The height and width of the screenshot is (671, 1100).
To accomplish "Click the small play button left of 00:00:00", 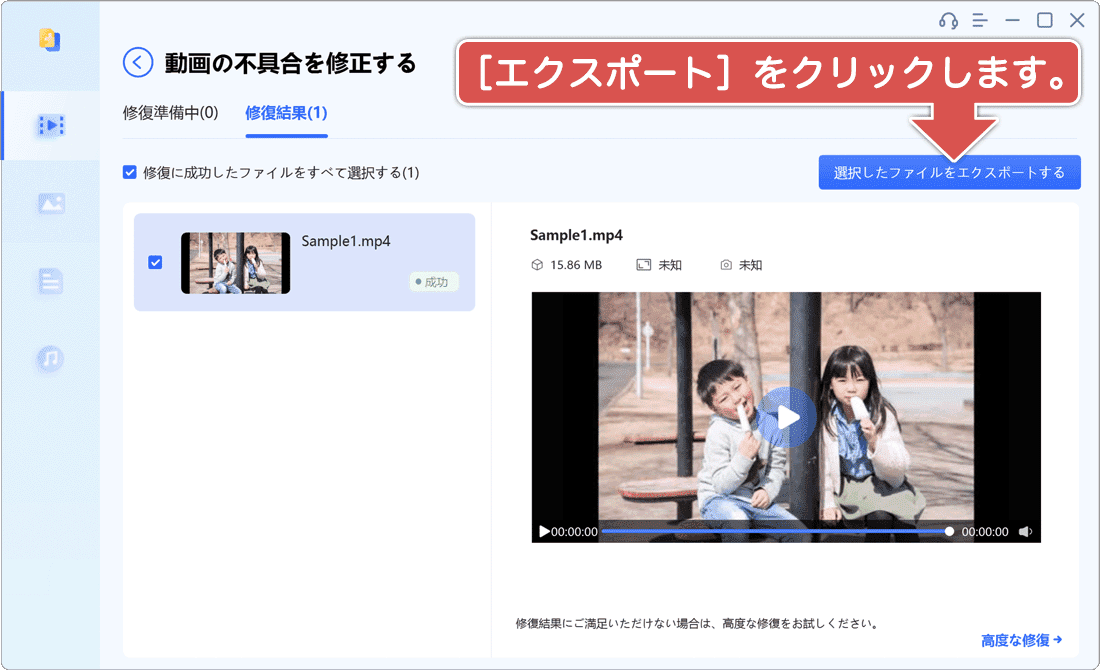I will click(x=544, y=532).
